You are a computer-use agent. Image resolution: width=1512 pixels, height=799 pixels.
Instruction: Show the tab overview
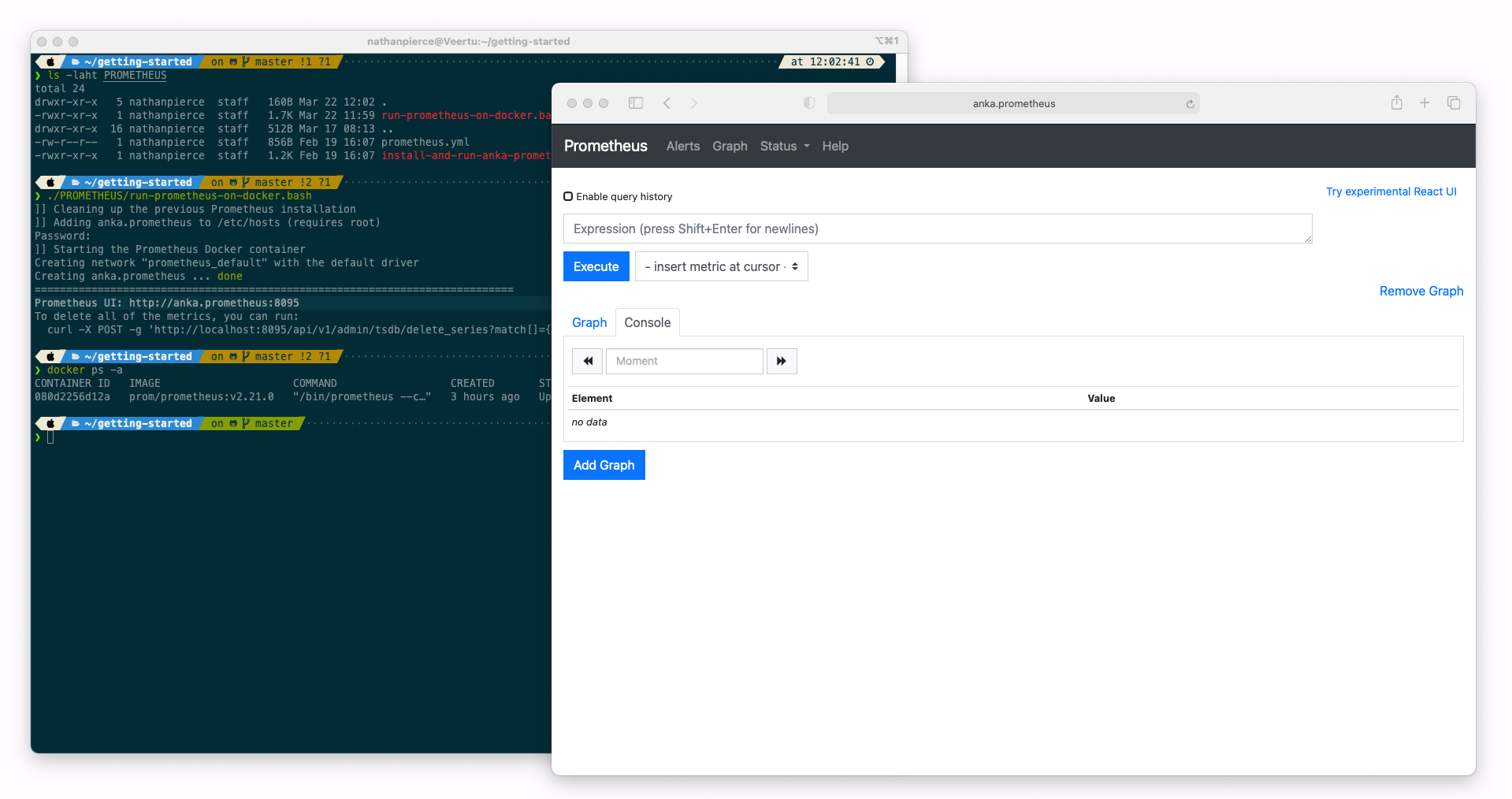[x=1454, y=102]
